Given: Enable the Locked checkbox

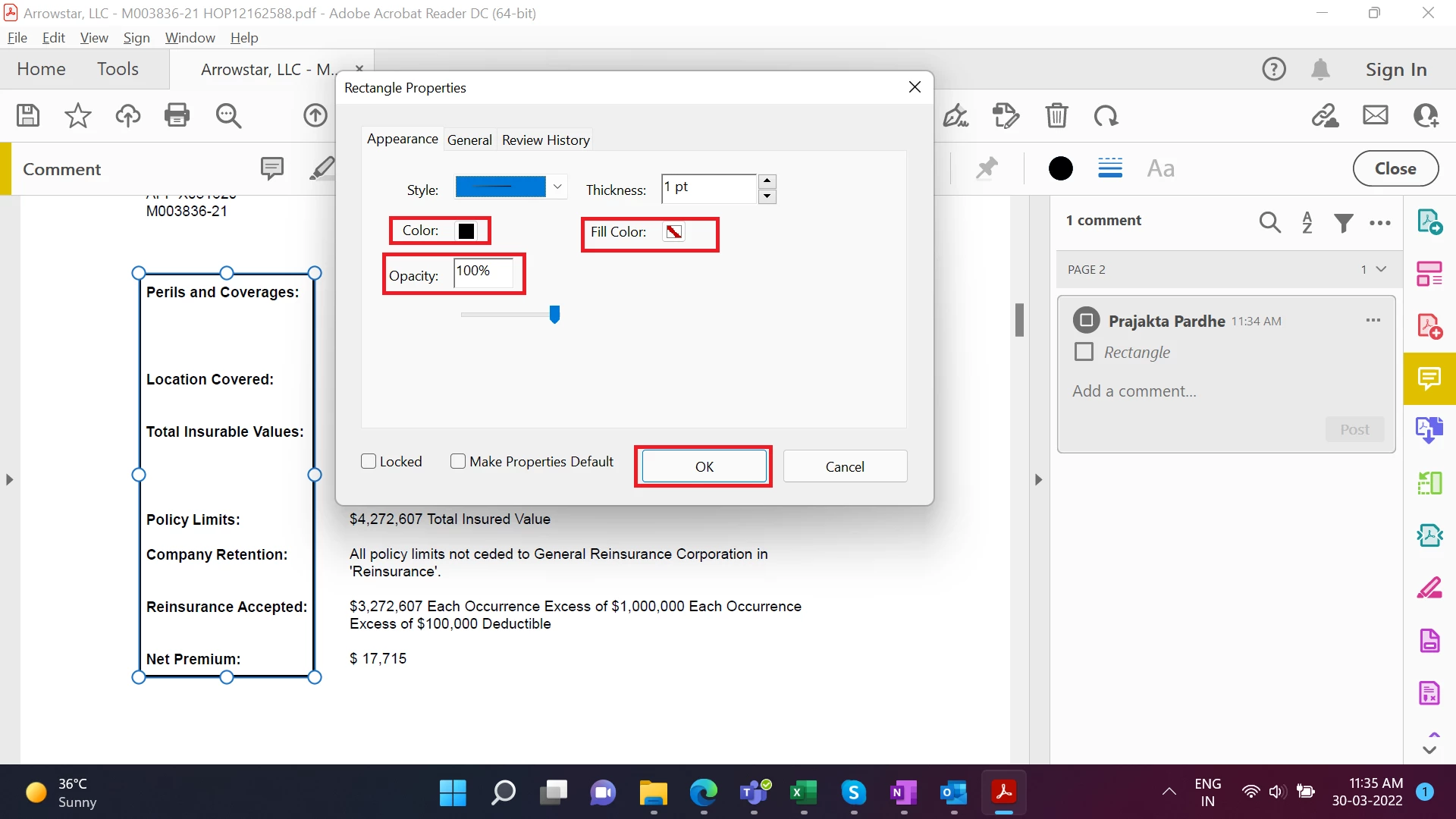Looking at the screenshot, I should tap(369, 461).
